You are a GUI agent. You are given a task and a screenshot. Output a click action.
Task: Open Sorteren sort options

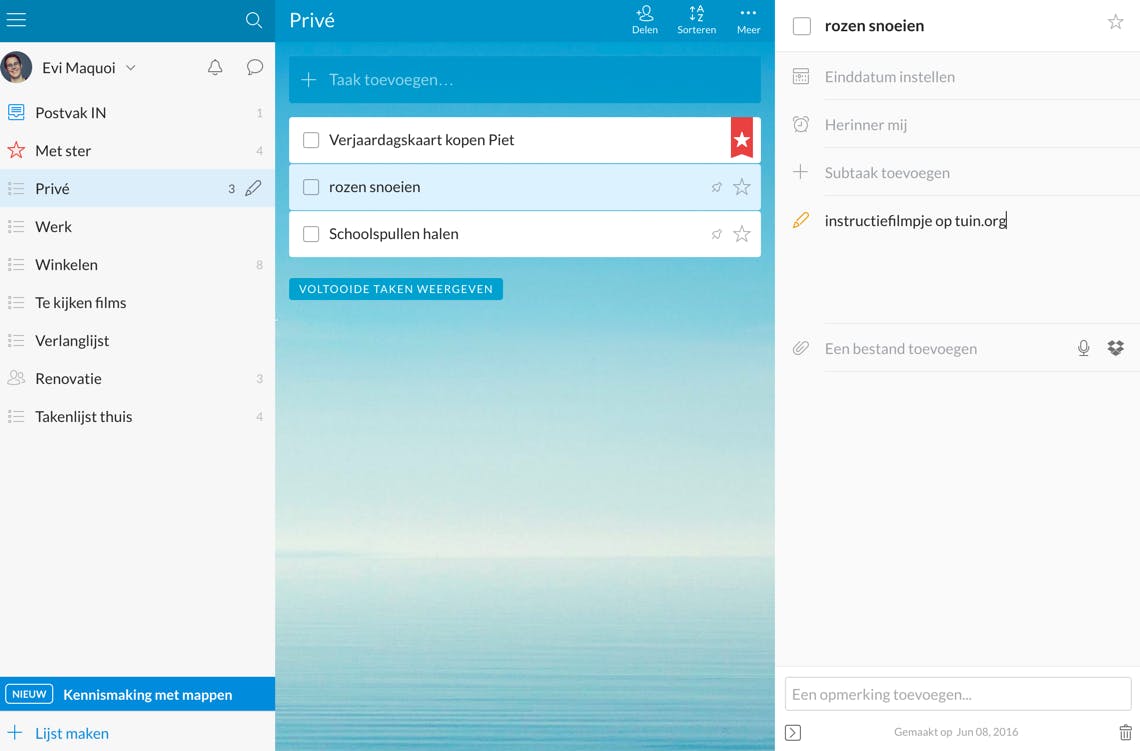pyautogui.click(x=697, y=20)
